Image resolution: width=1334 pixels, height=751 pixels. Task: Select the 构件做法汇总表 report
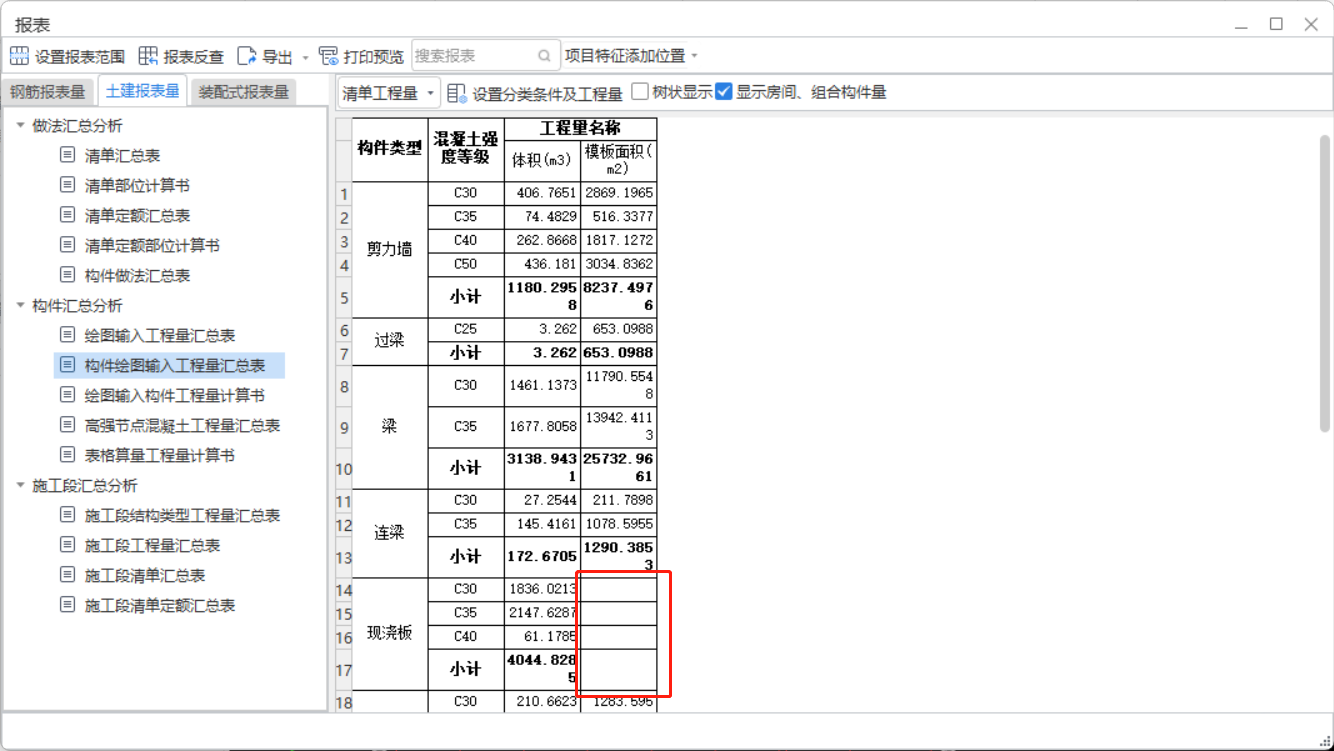pos(137,275)
